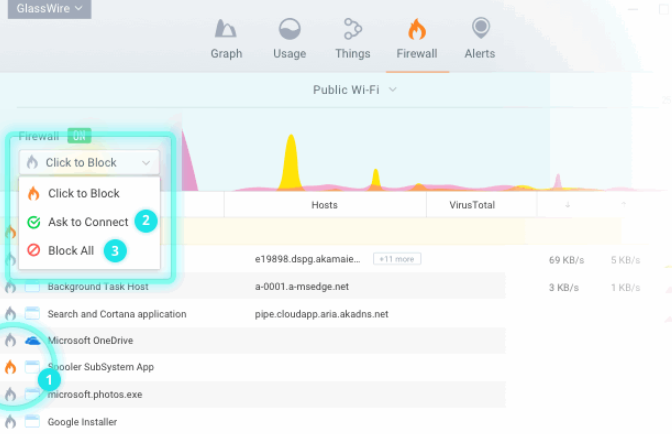This screenshot has width=672, height=434.
Task: Select the Spooler SubSystem App name
Action: (101, 367)
